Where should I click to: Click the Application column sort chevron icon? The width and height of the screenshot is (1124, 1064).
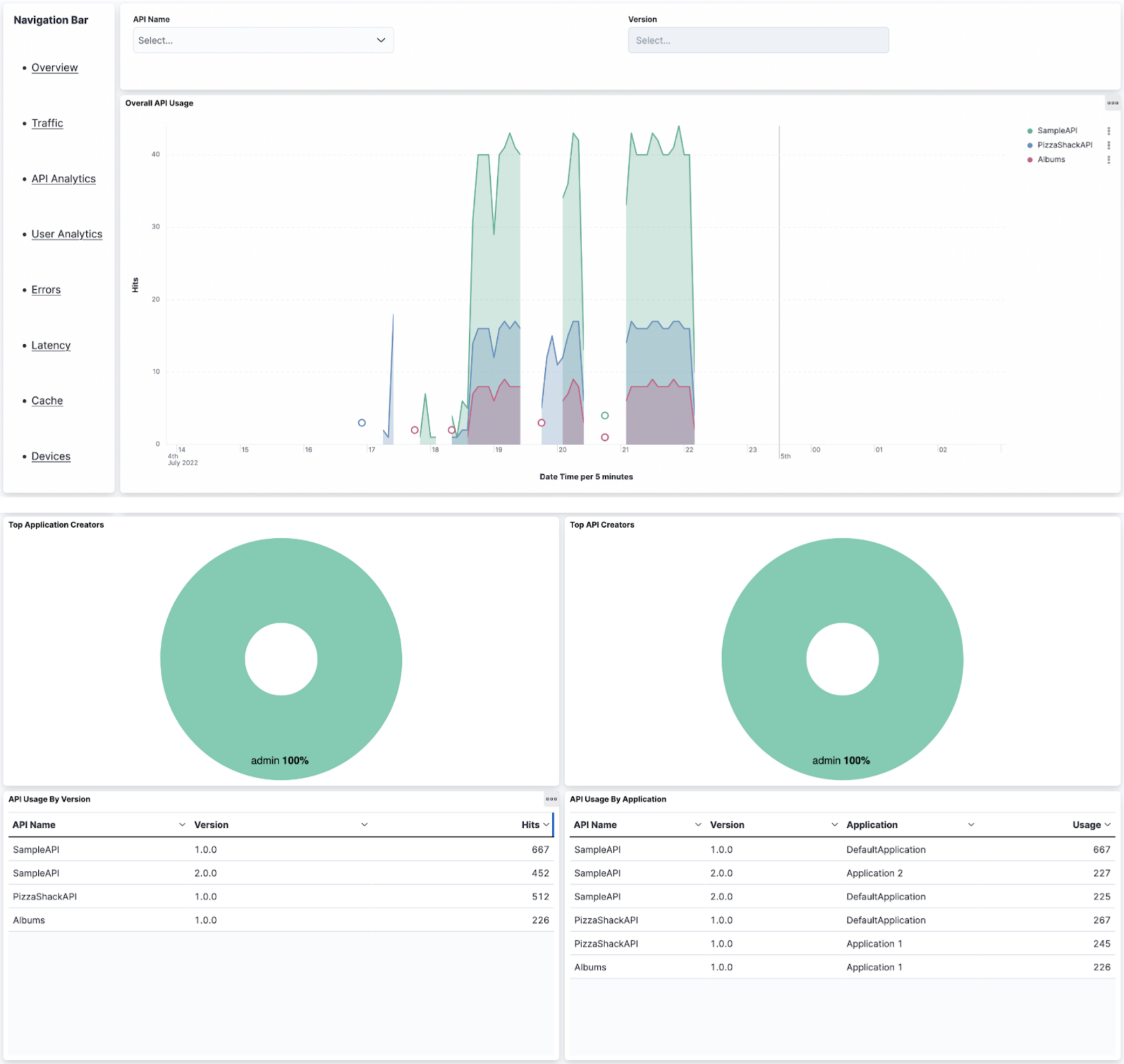coord(971,824)
